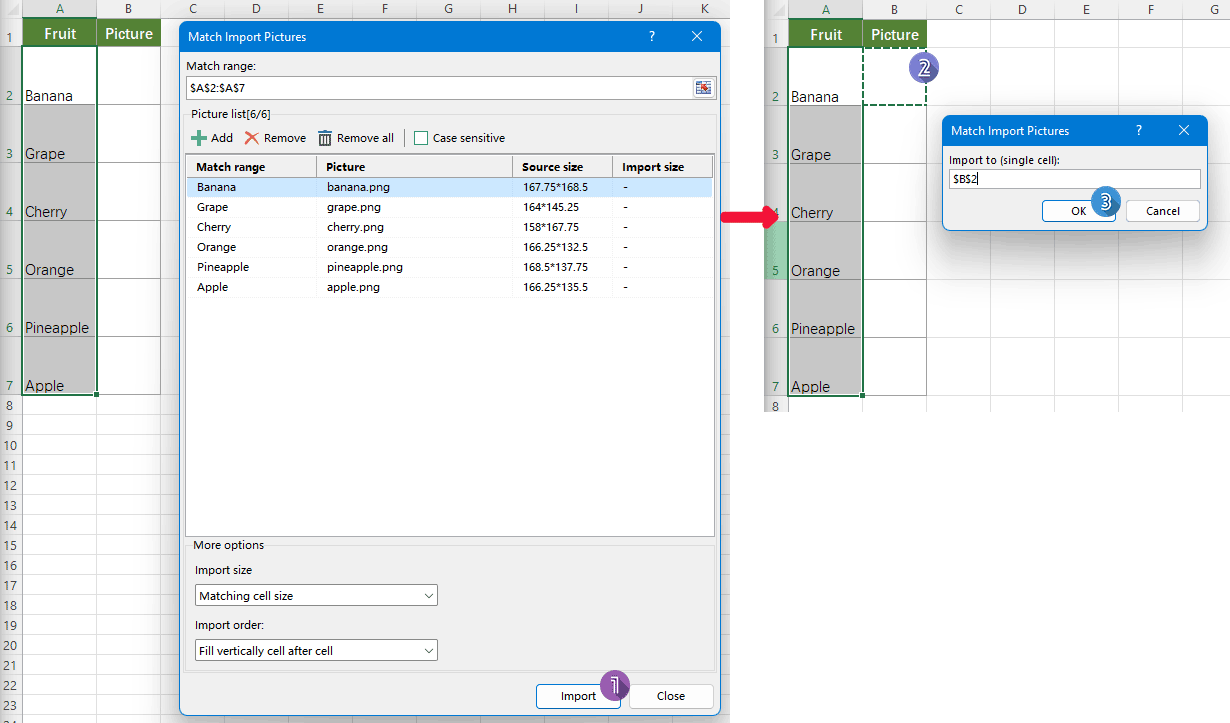1230x723 pixels.
Task: Click pineapple.png file name in list
Action: coord(365,267)
